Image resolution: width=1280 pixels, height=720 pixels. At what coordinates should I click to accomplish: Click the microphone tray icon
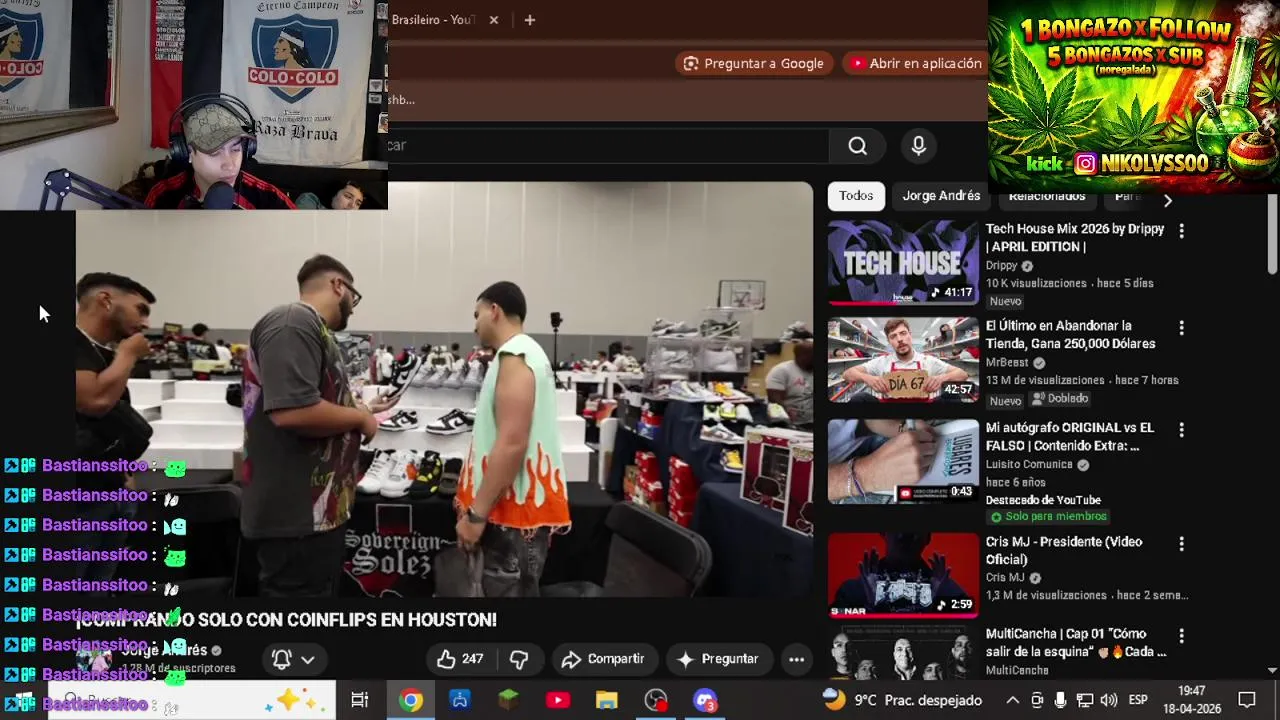tap(1061, 700)
